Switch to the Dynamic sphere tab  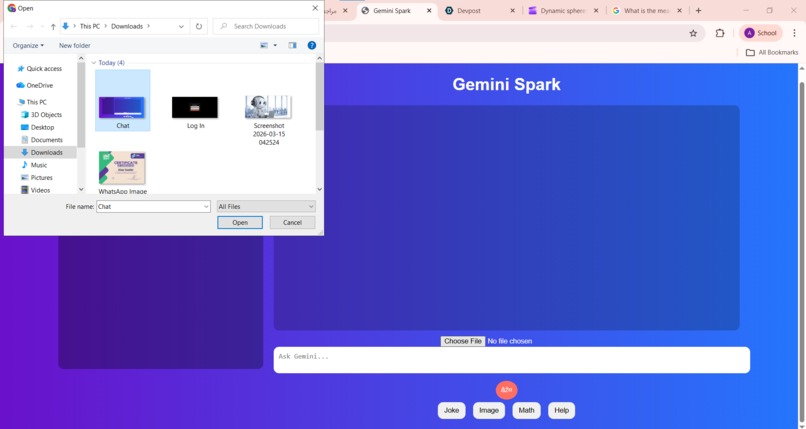click(563, 10)
